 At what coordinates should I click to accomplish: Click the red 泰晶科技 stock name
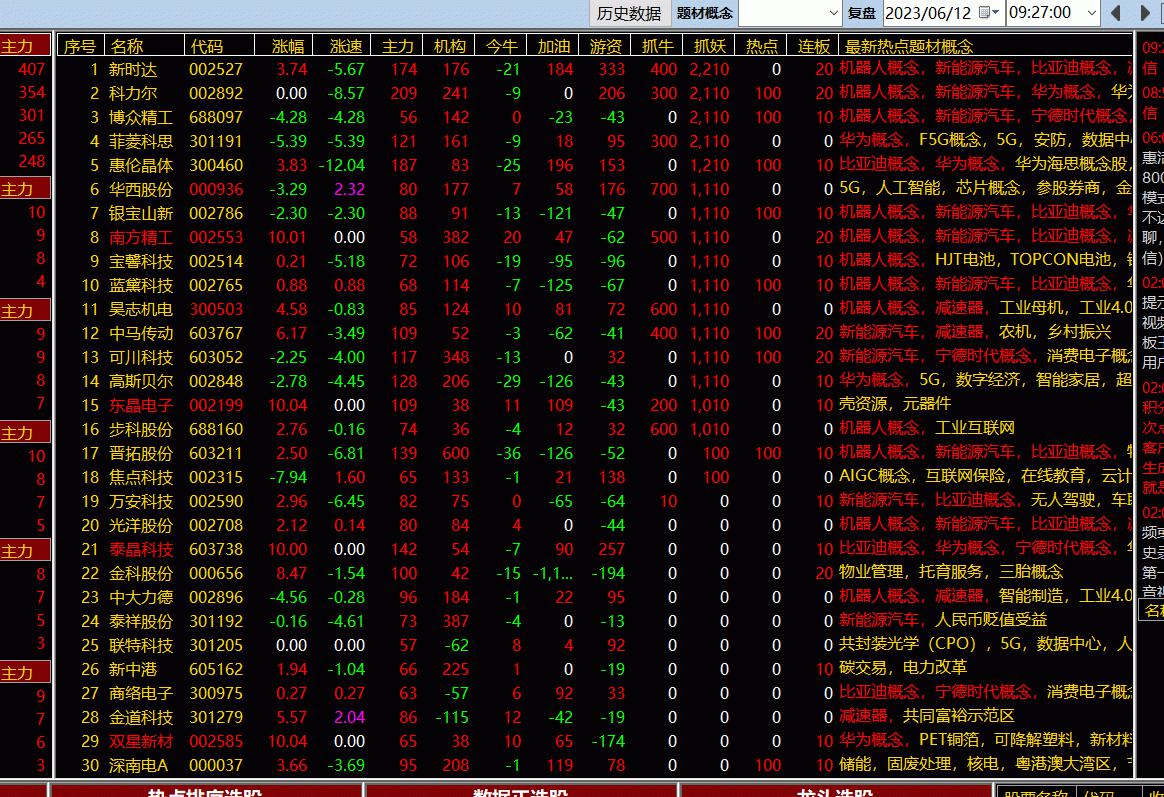pyautogui.click(x=141, y=549)
